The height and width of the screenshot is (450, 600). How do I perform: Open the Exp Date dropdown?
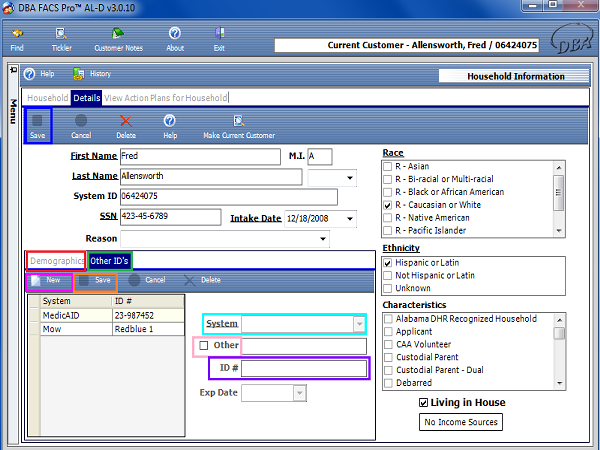tap(300, 393)
